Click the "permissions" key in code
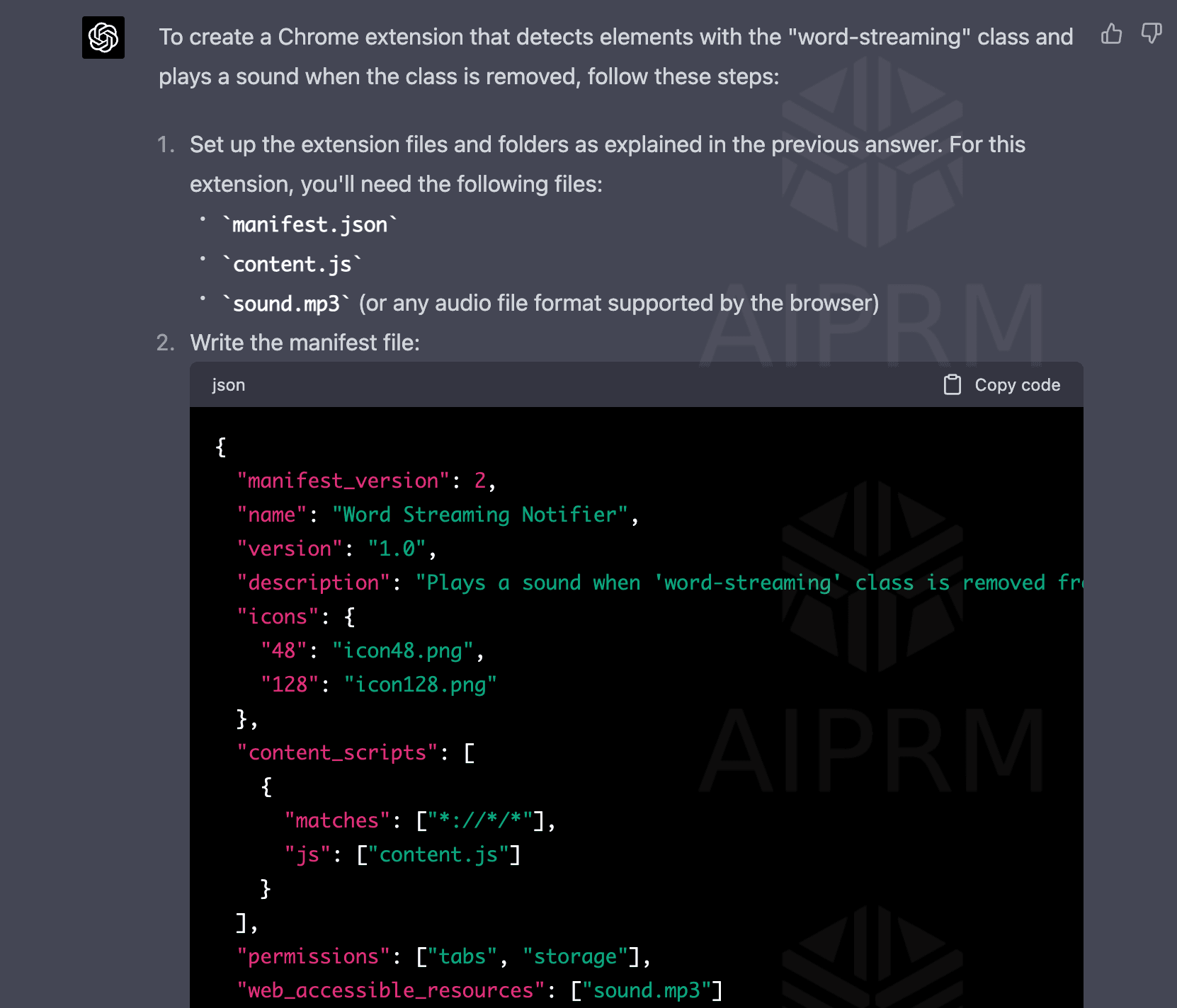 coord(314,956)
